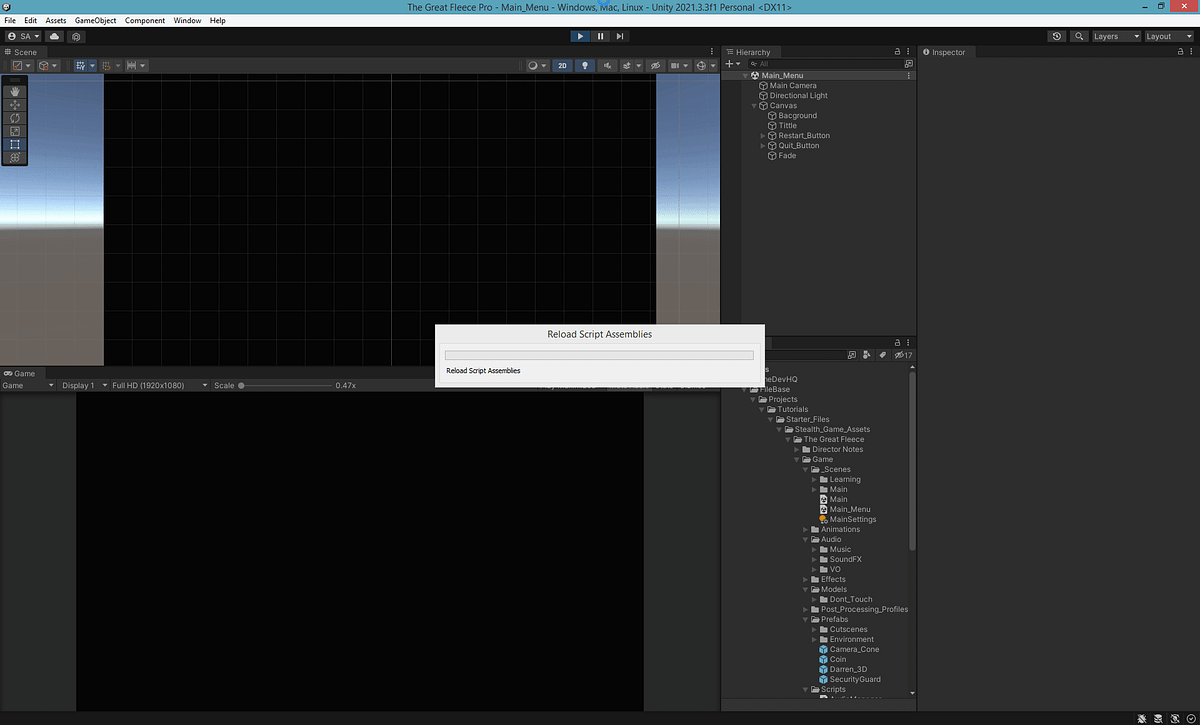This screenshot has width=1200, height=725.
Task: Toggle the scene lighting bulb icon
Action: [x=585, y=65]
